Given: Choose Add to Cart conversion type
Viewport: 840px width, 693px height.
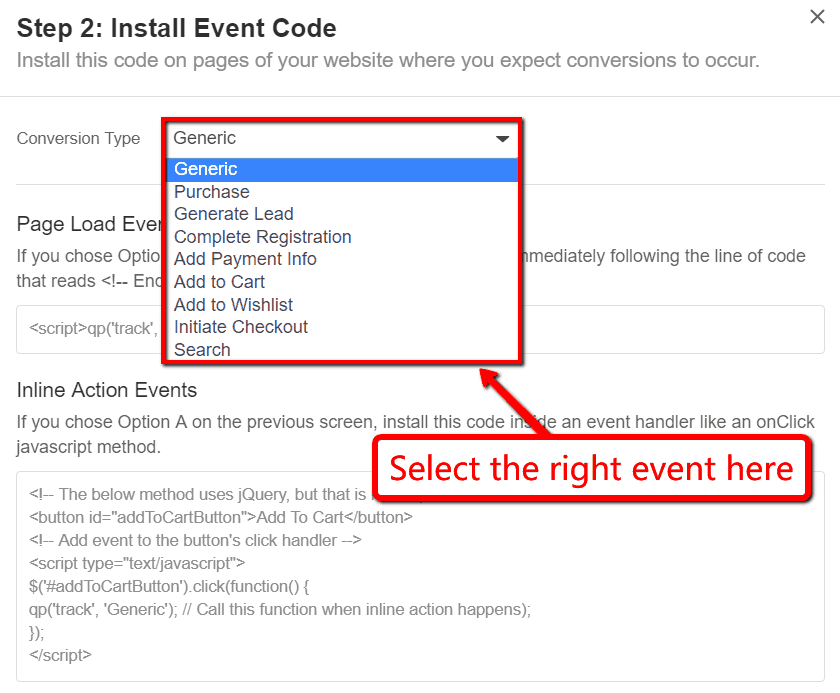Looking at the screenshot, I should click(219, 282).
